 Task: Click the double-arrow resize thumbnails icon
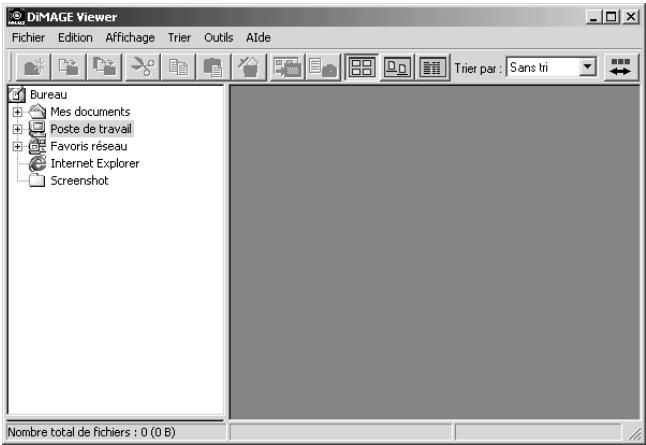click(621, 67)
